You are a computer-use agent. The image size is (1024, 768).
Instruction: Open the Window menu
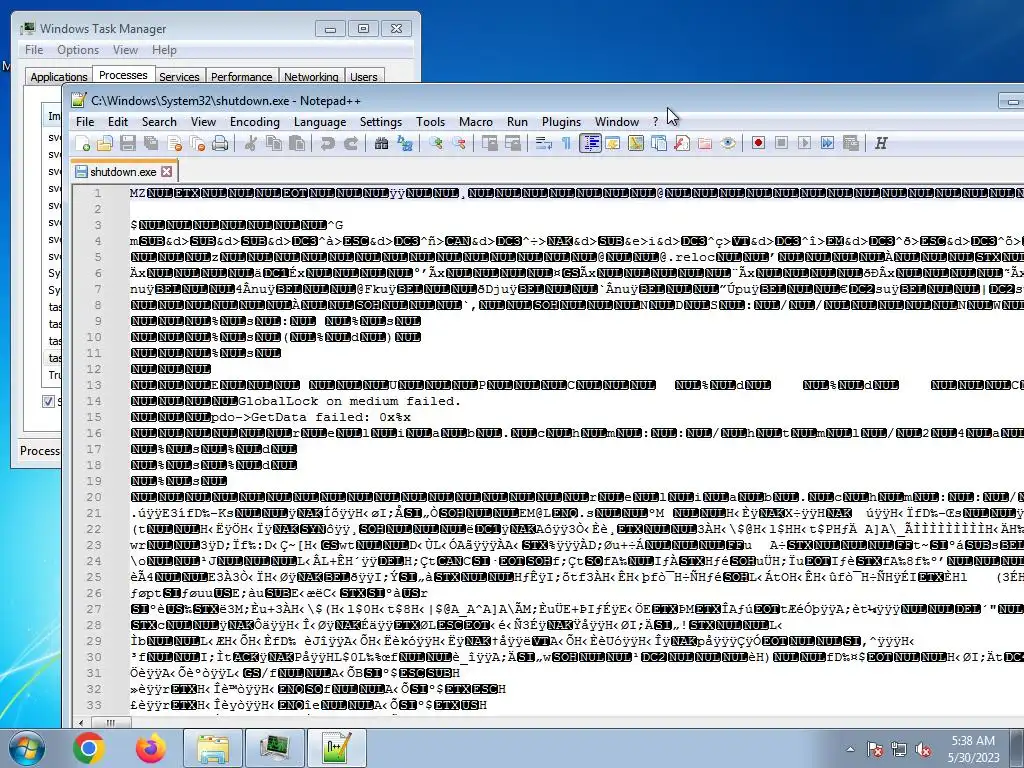pos(616,121)
